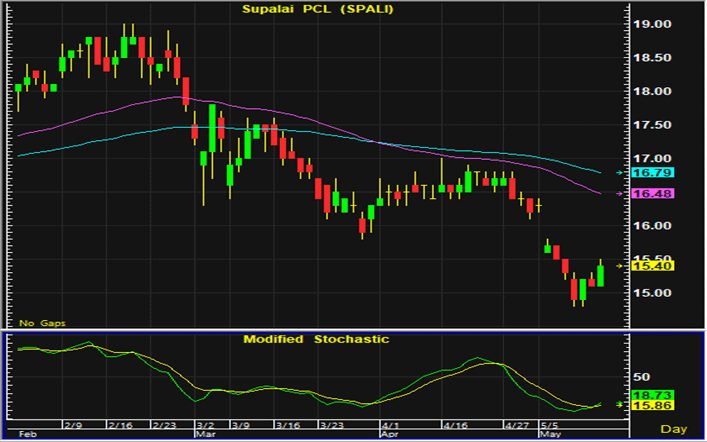Click the 18.00 price axis label
The height and width of the screenshot is (442, 707).
tap(652, 91)
